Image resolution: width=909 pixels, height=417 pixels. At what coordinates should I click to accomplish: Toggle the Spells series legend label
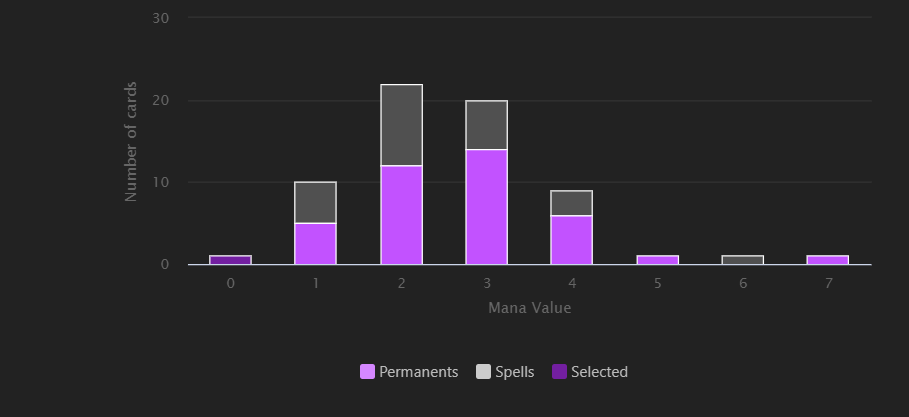515,372
